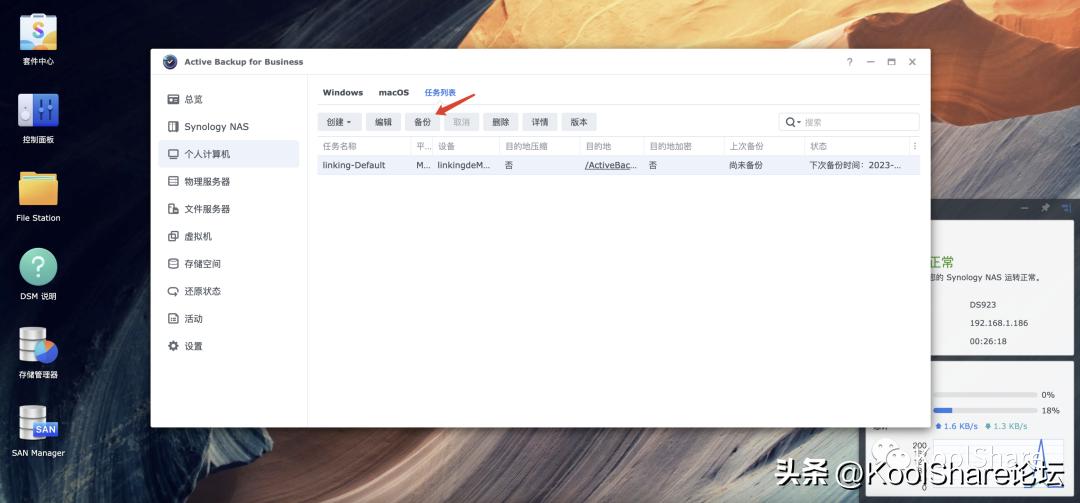Click the Synology NAS sidebar icon

[173, 127]
